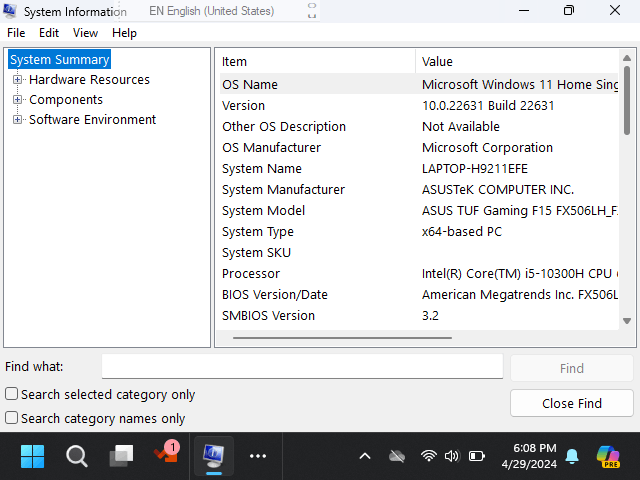Image resolution: width=640 pixels, height=480 pixels.
Task: Select SMBIOS Version row
Action: tap(419, 316)
